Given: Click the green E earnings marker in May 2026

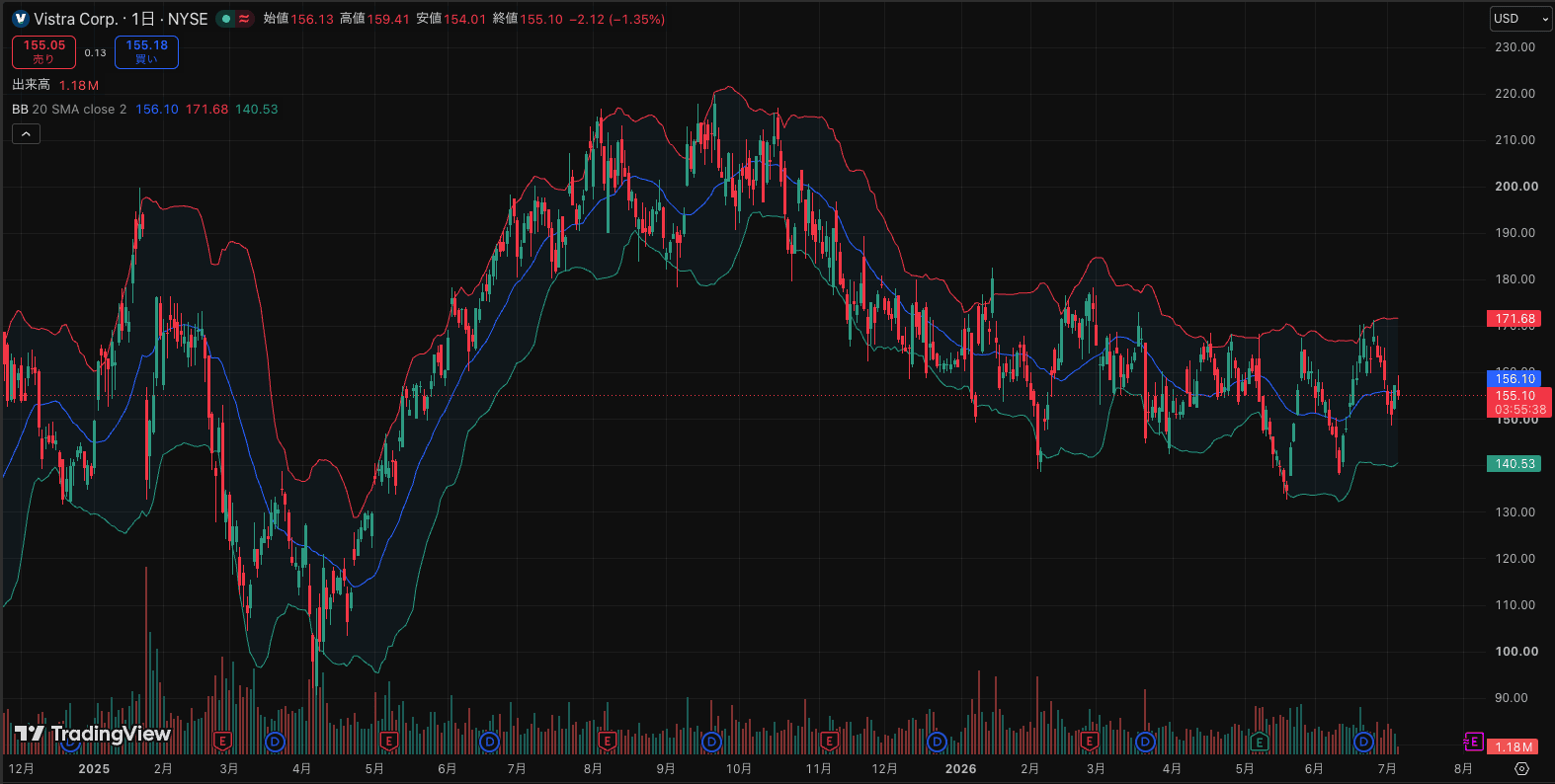Looking at the screenshot, I should (x=1260, y=741).
